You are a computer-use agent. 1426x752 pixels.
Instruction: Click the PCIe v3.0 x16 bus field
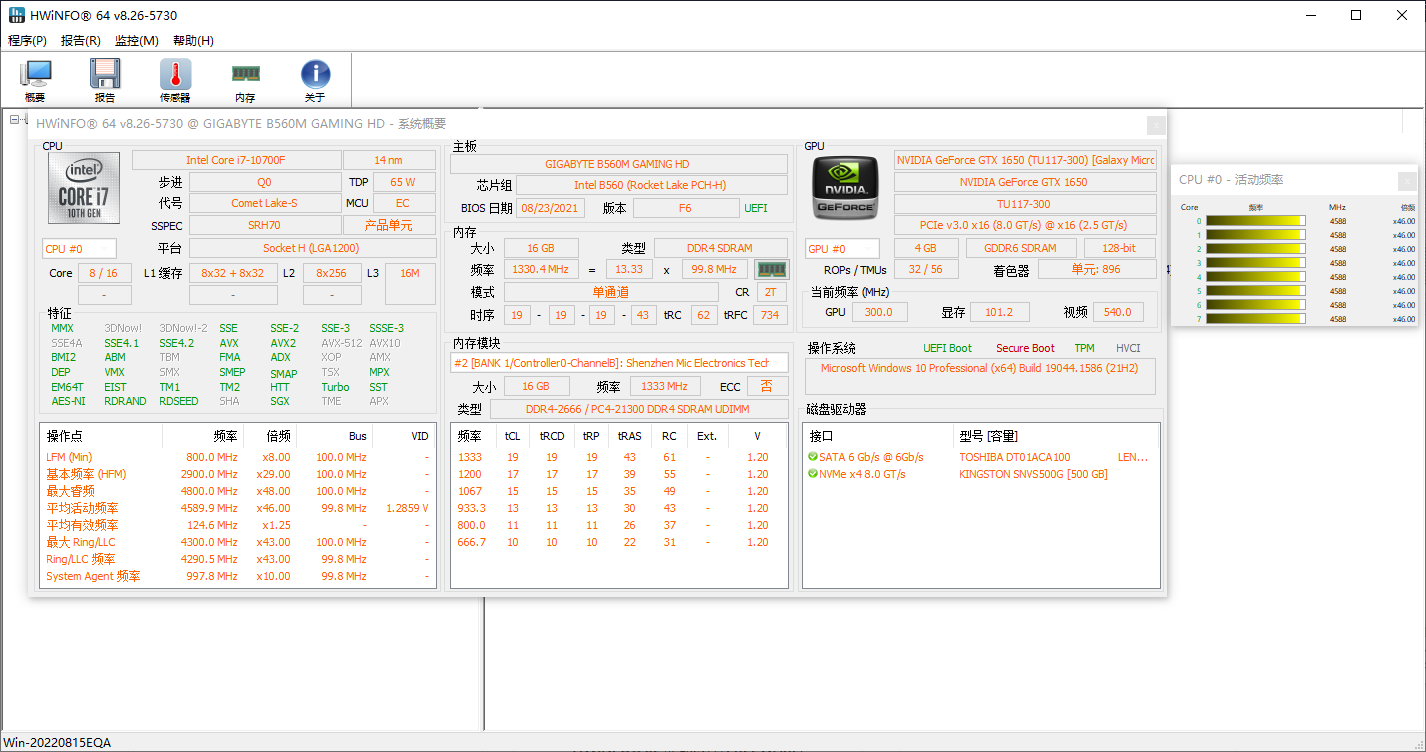click(x=1025, y=225)
